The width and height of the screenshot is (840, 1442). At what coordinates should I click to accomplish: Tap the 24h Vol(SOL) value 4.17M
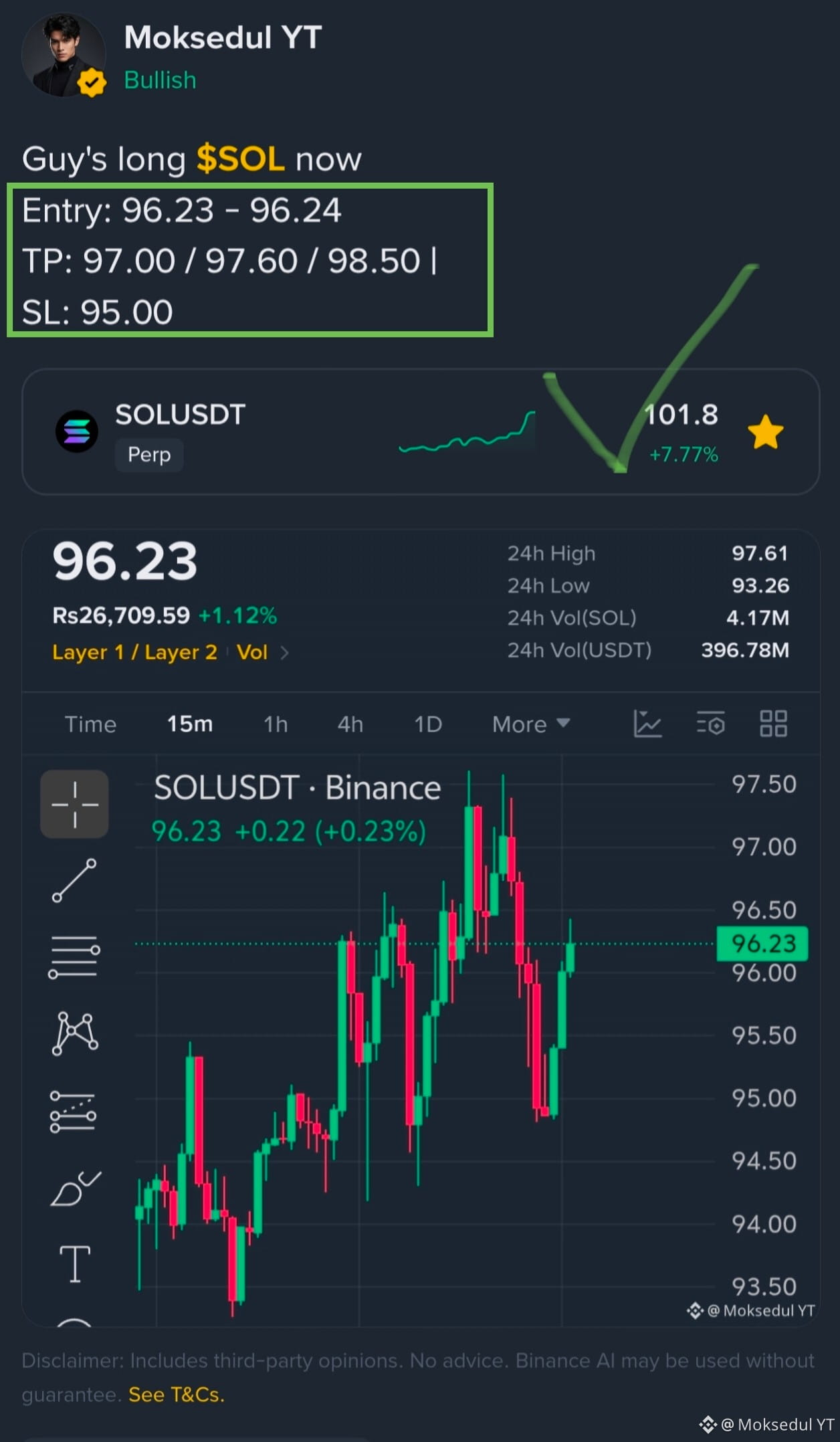(x=758, y=617)
